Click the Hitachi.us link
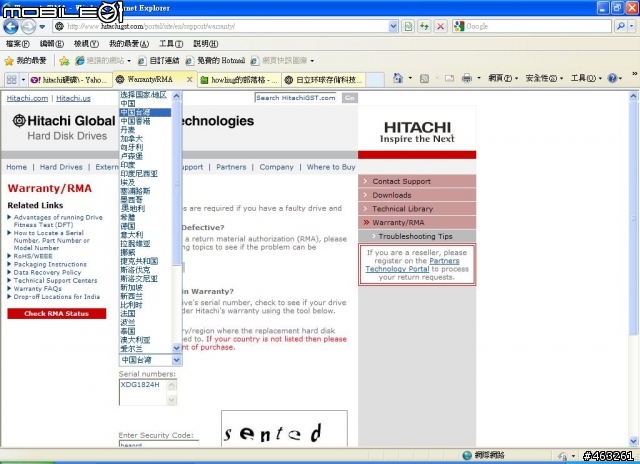The width and height of the screenshot is (640, 464). pyautogui.click(x=73, y=98)
